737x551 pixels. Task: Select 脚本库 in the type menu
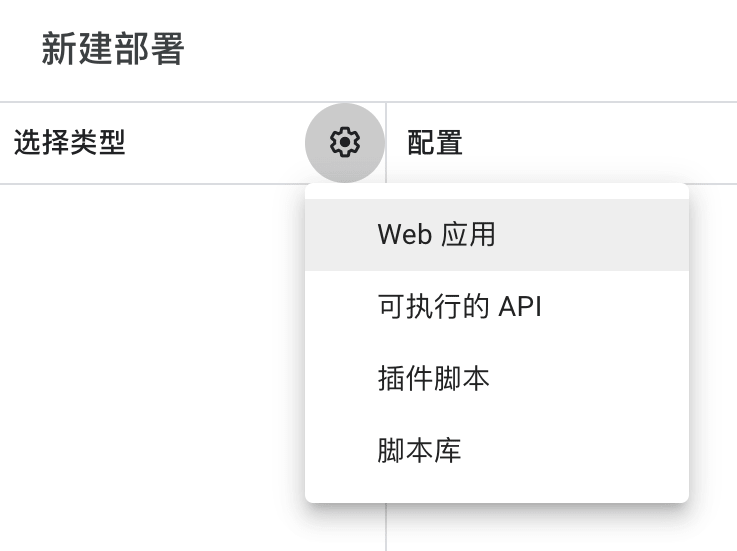[497, 450]
